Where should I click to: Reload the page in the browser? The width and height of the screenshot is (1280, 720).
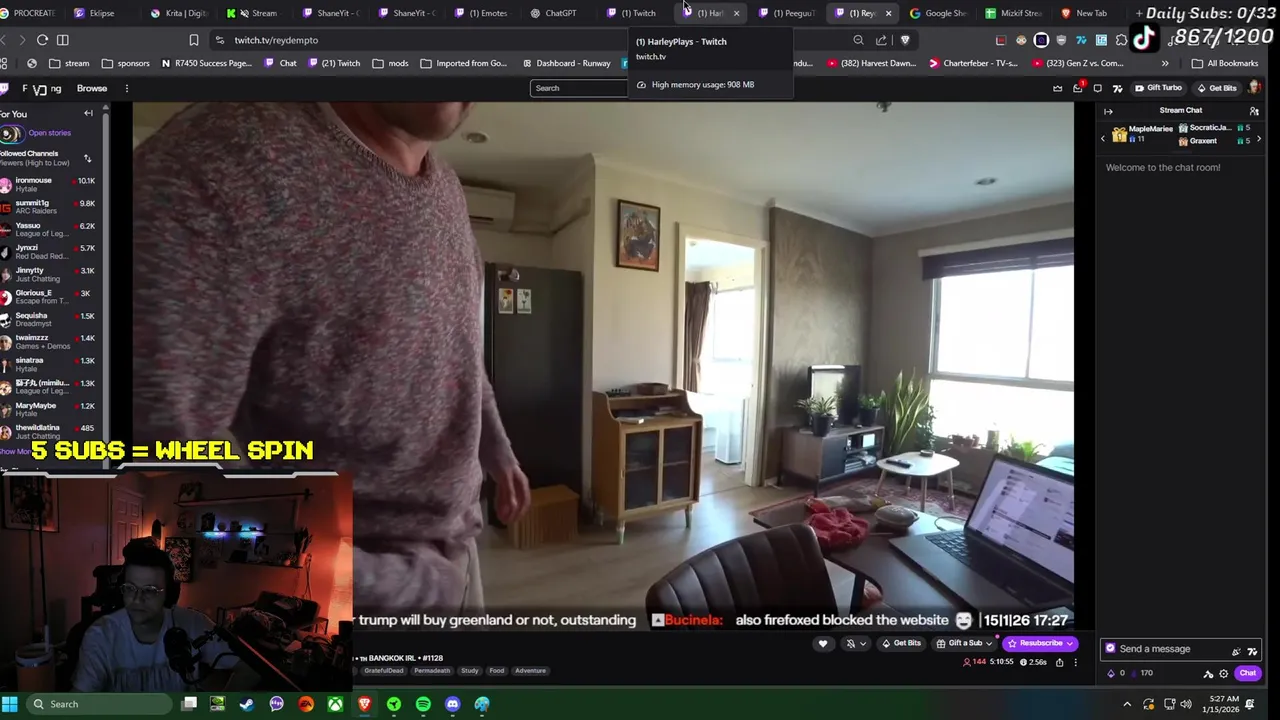(42, 40)
